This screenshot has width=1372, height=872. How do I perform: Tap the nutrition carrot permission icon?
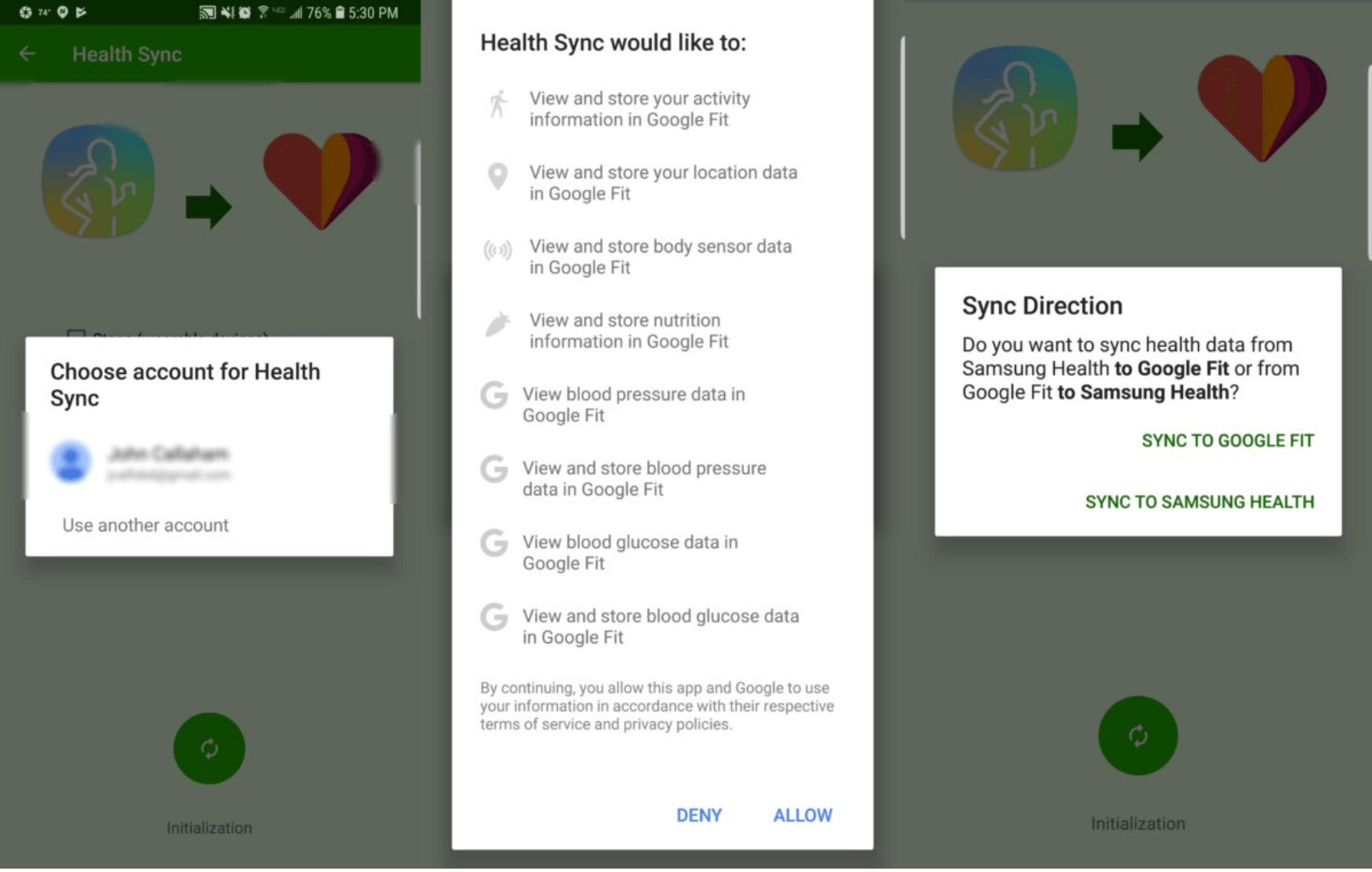(498, 324)
